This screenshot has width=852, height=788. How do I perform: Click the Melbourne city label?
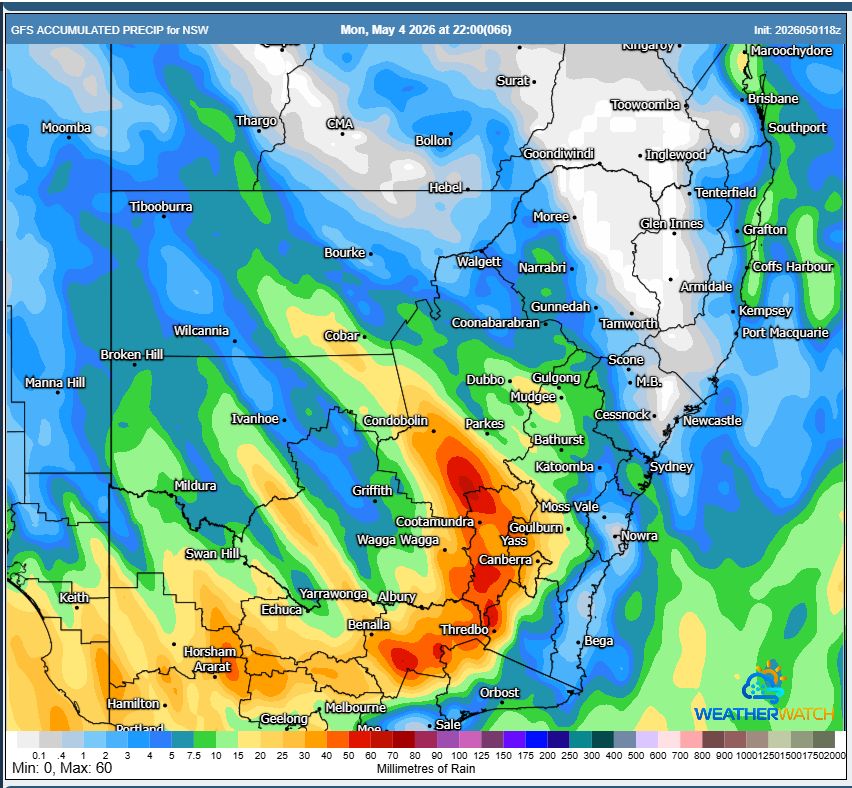355,708
